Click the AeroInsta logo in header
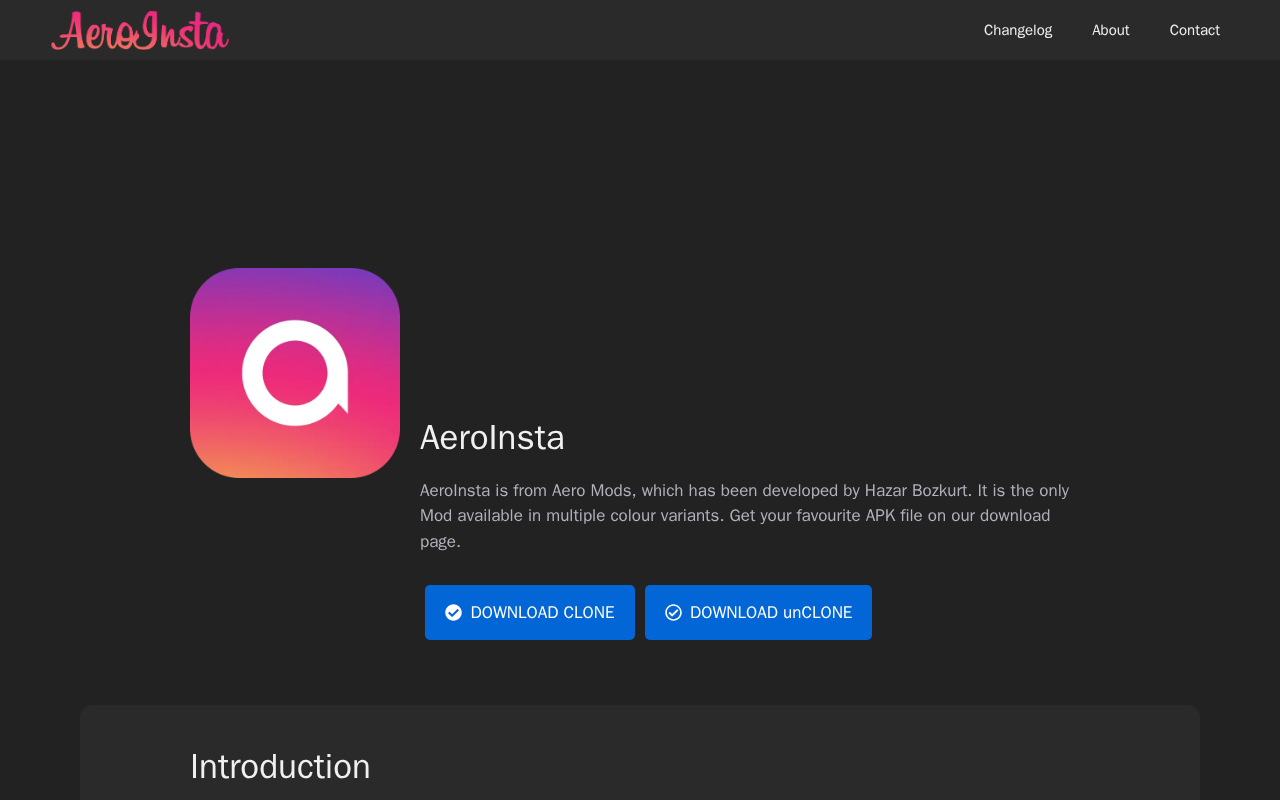Viewport: 1280px width, 800px height. 140,30
